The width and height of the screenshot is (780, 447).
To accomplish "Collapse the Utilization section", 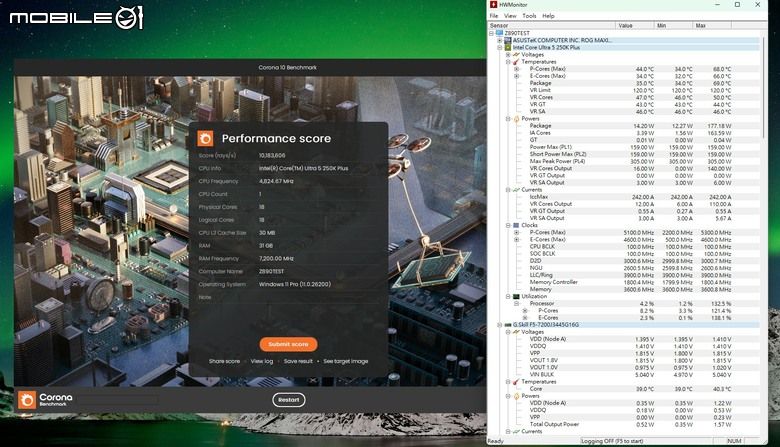I will (508, 296).
